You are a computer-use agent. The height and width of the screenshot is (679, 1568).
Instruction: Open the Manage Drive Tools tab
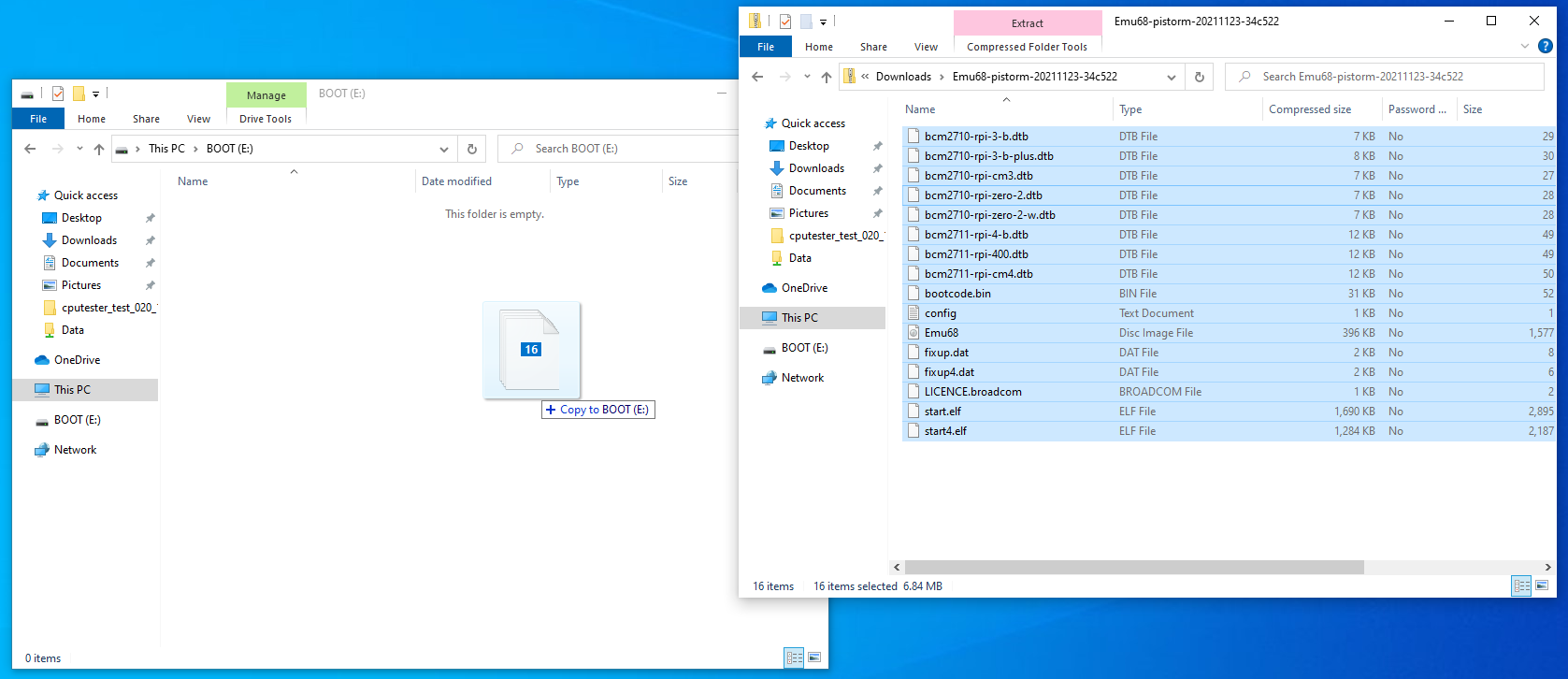pos(266,95)
